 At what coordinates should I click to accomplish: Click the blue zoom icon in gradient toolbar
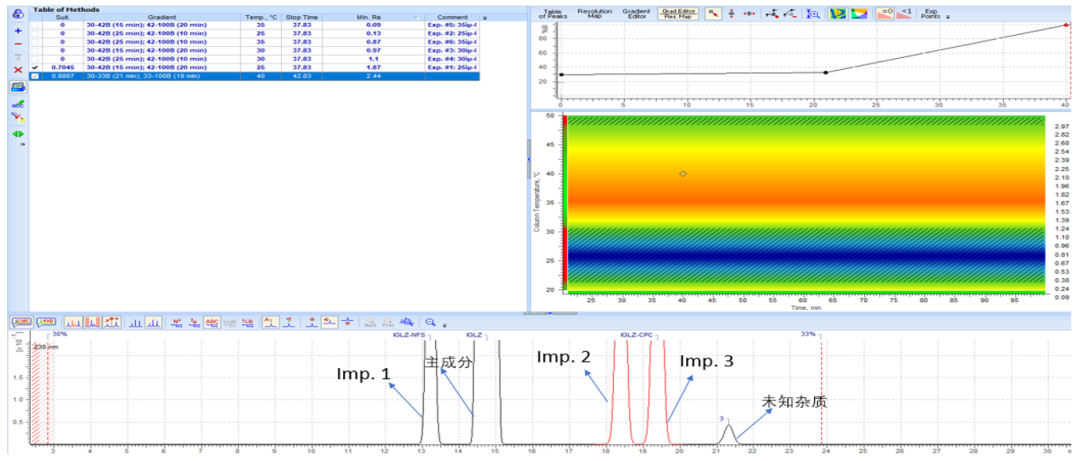point(813,13)
